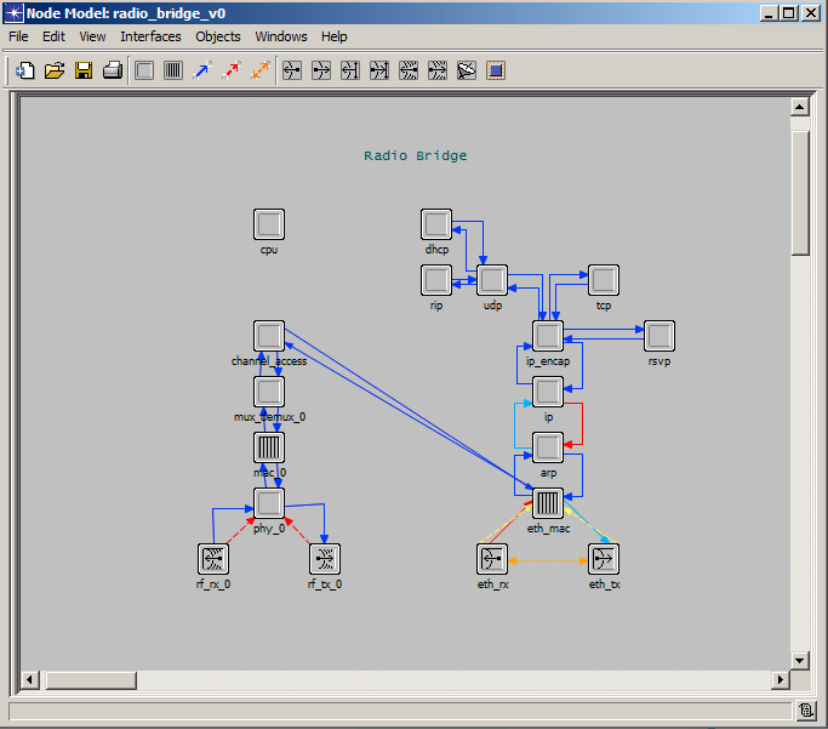Select the bus receiver tool

click(x=350, y=70)
